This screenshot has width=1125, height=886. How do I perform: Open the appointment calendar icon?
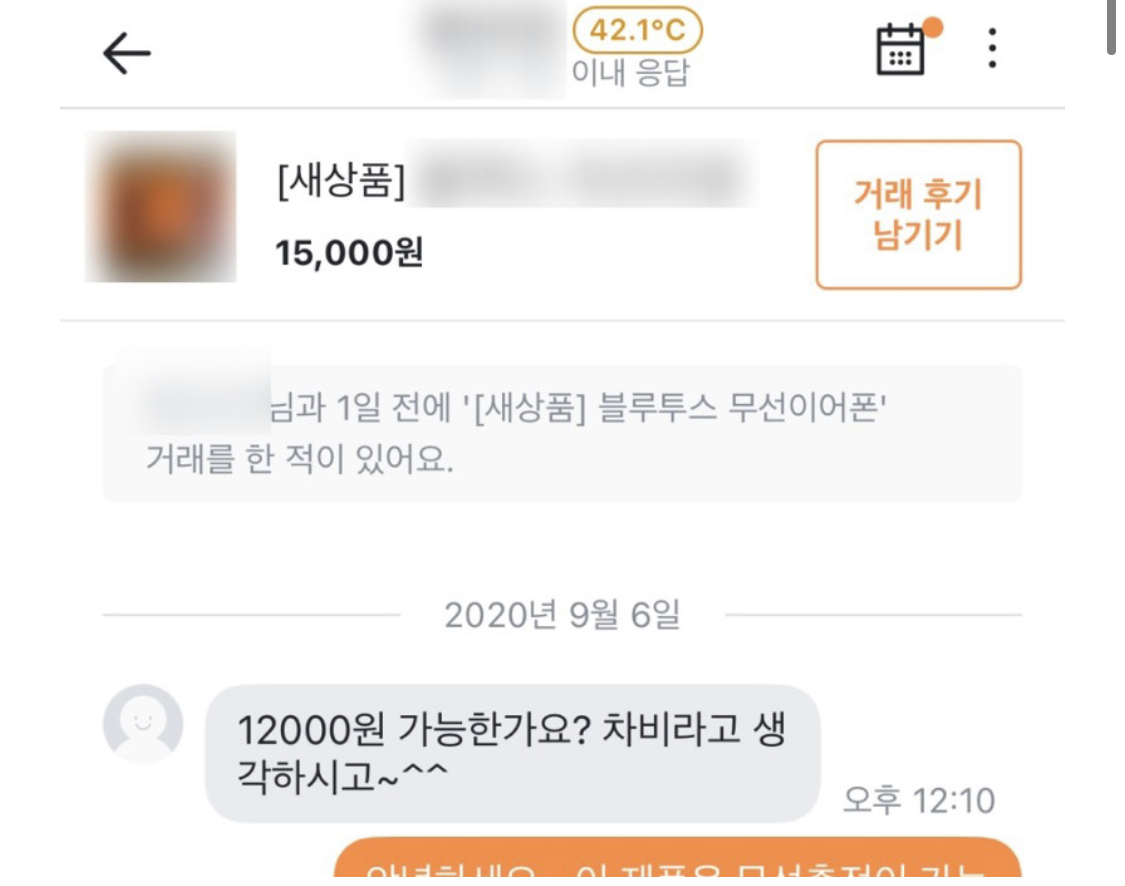tap(900, 50)
